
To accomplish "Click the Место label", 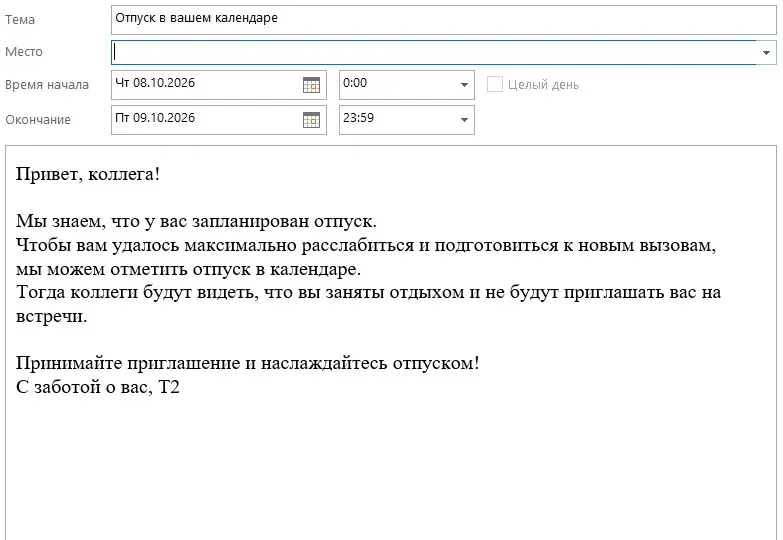I will click(24, 52).
